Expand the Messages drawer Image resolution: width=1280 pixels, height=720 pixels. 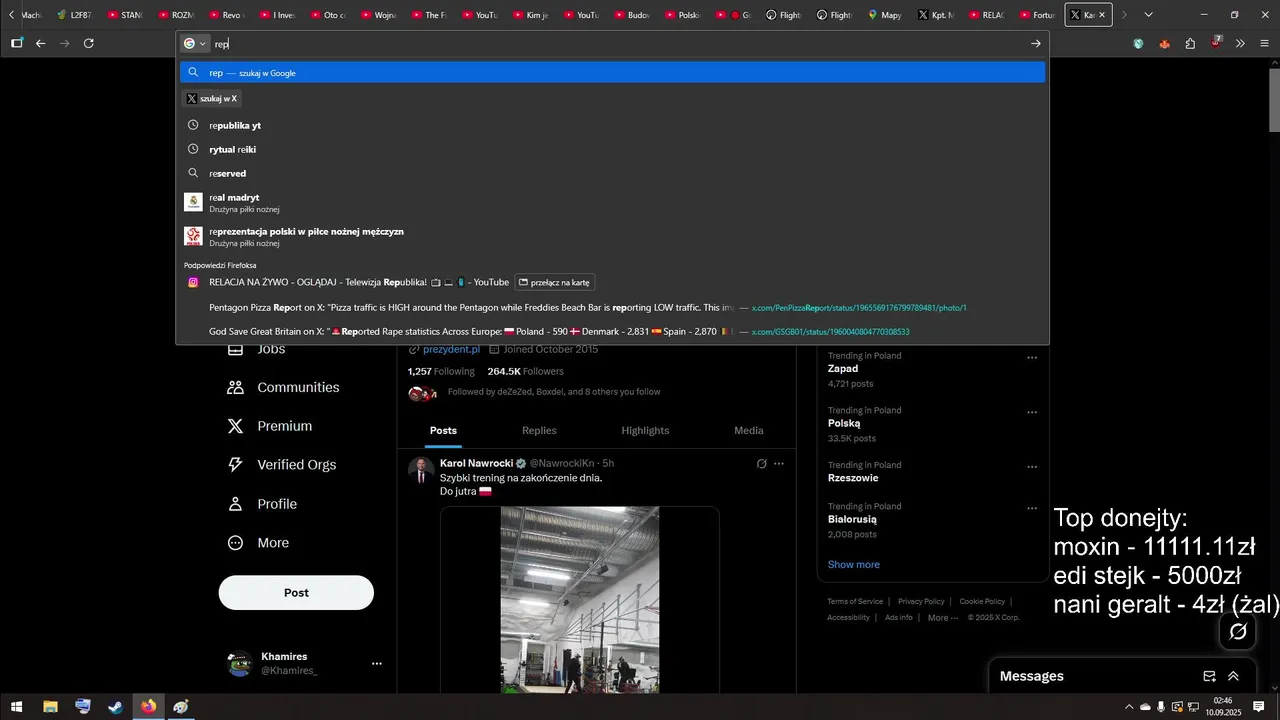(x=1233, y=676)
